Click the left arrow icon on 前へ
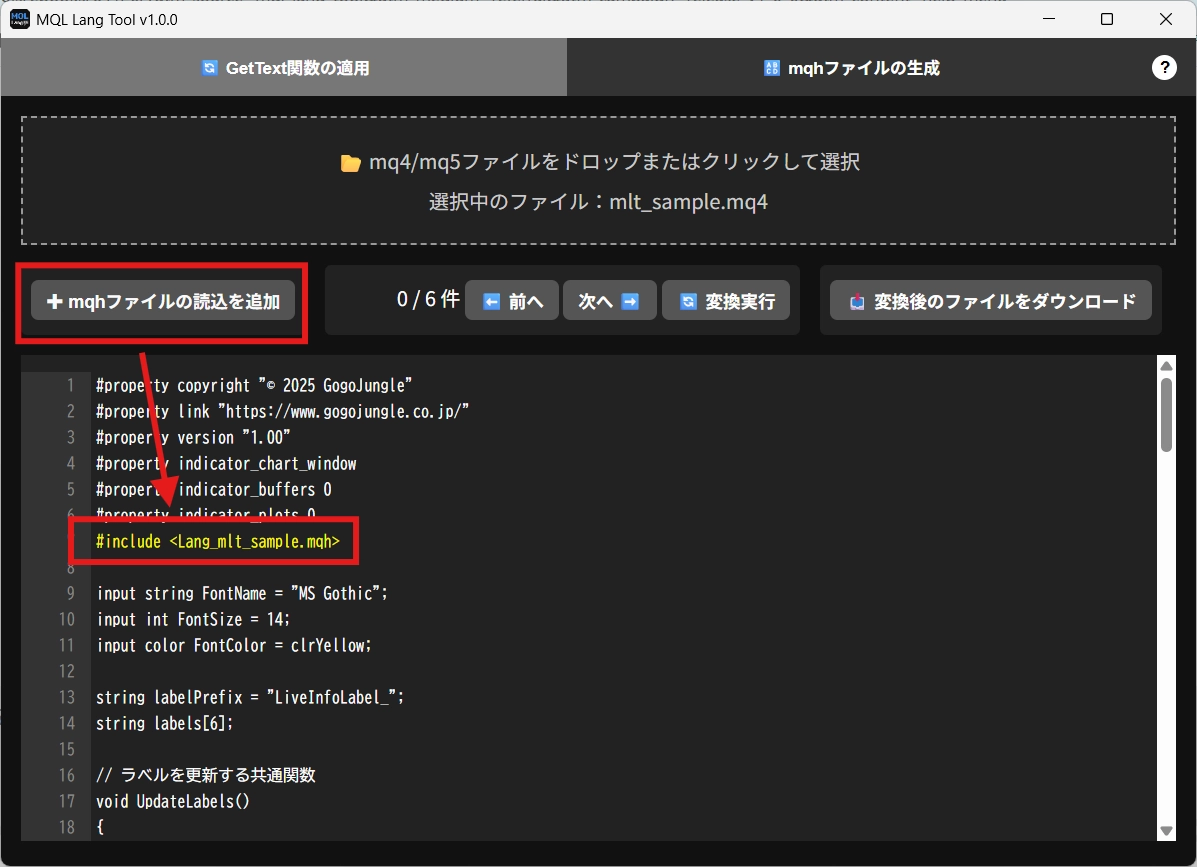 point(491,301)
